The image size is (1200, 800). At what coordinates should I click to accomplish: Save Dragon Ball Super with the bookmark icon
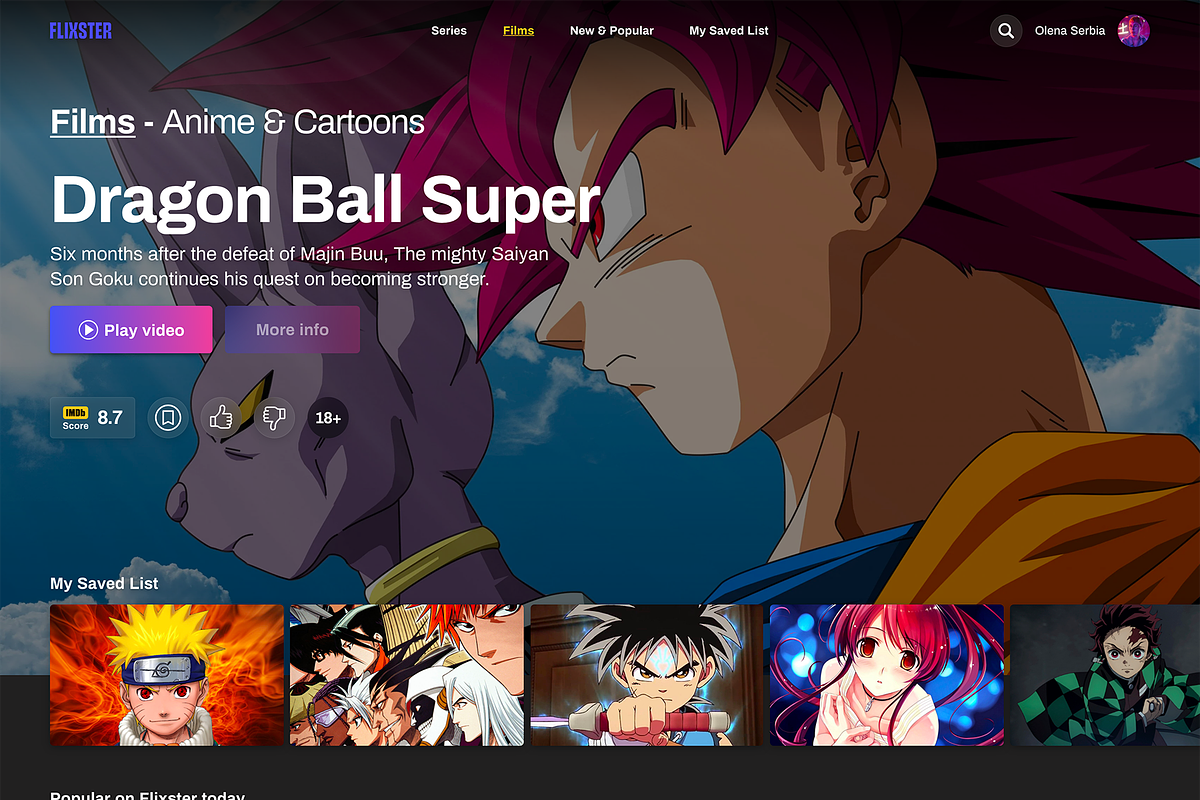(168, 418)
